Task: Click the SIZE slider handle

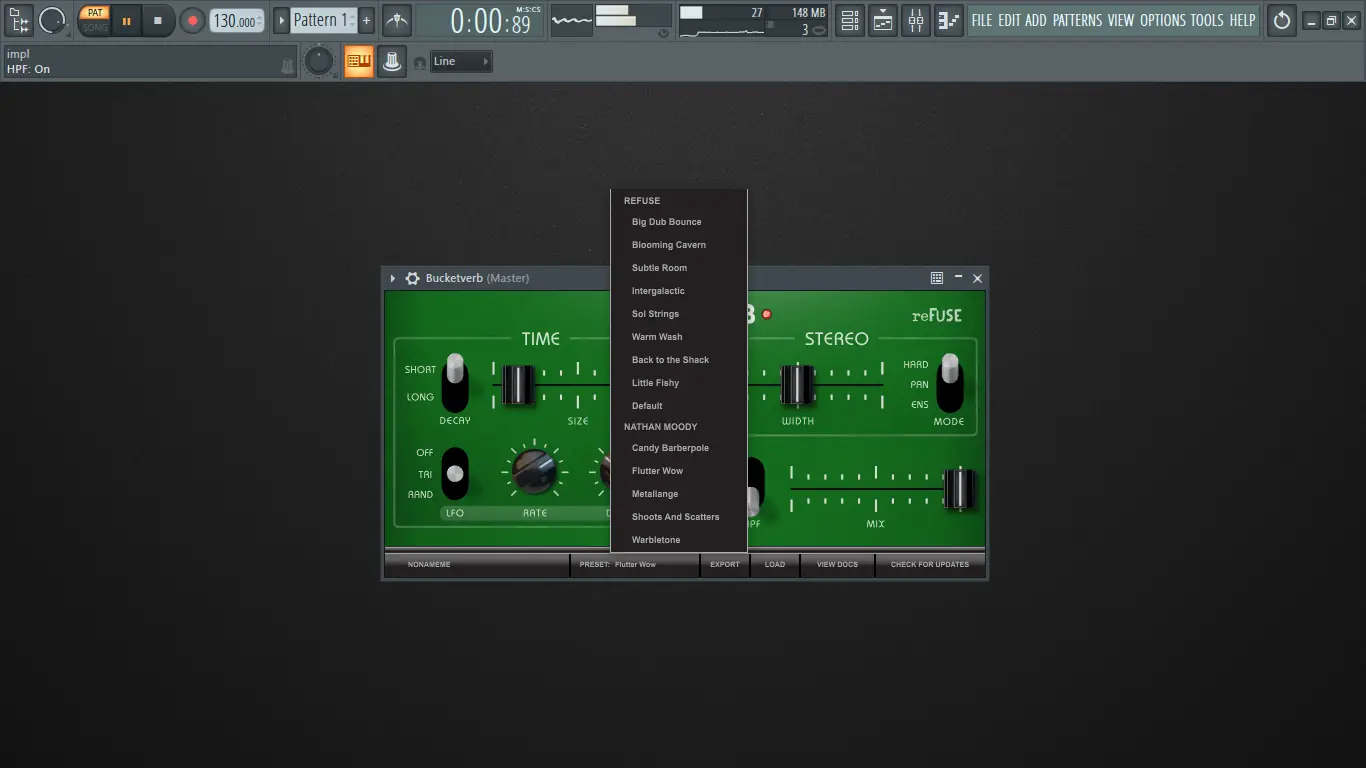Action: click(x=518, y=385)
